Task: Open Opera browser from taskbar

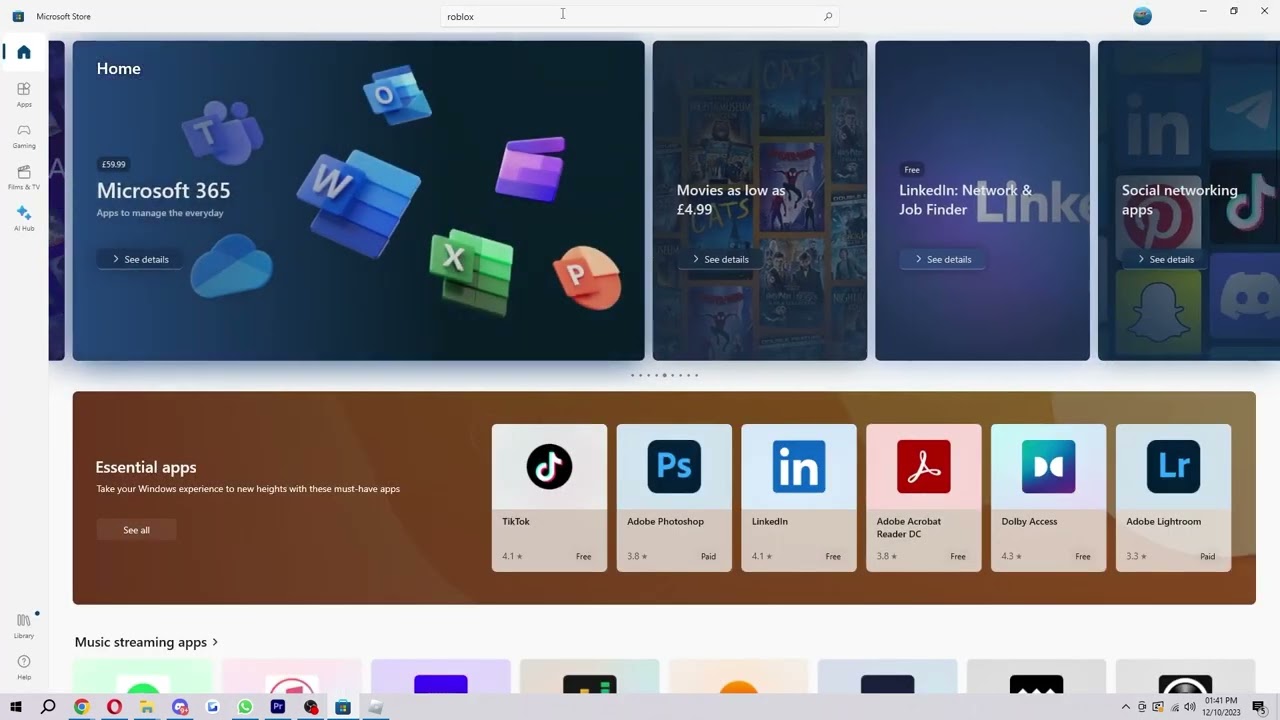Action: tap(114, 707)
